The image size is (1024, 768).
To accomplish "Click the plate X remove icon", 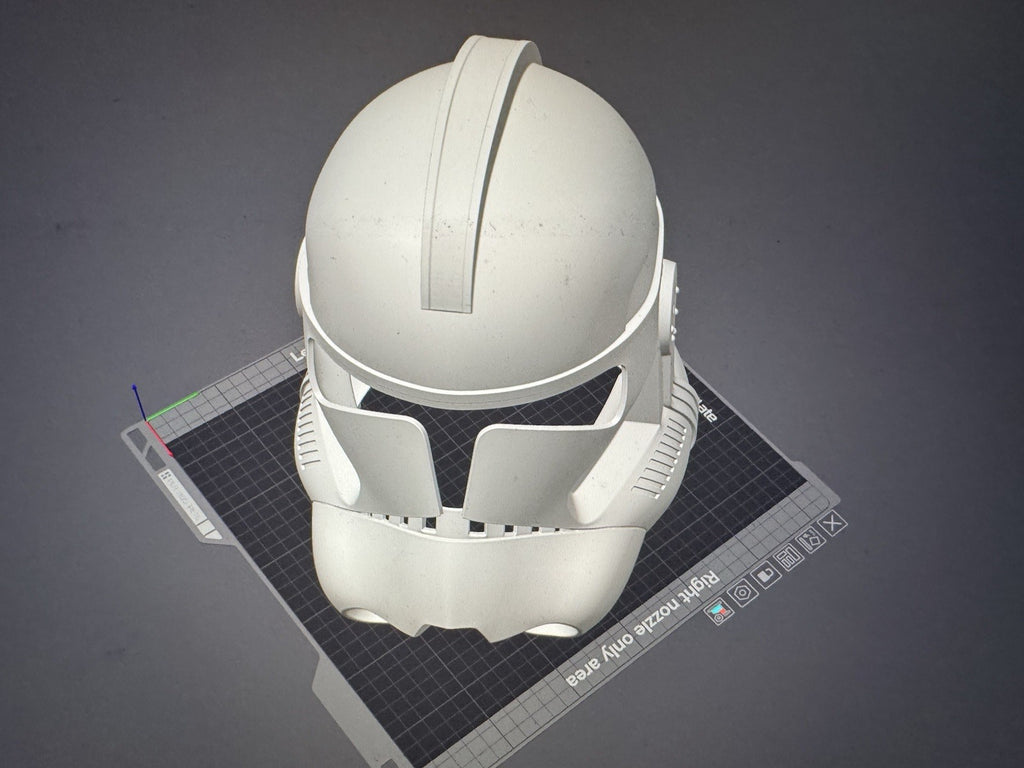I will 833,524.
